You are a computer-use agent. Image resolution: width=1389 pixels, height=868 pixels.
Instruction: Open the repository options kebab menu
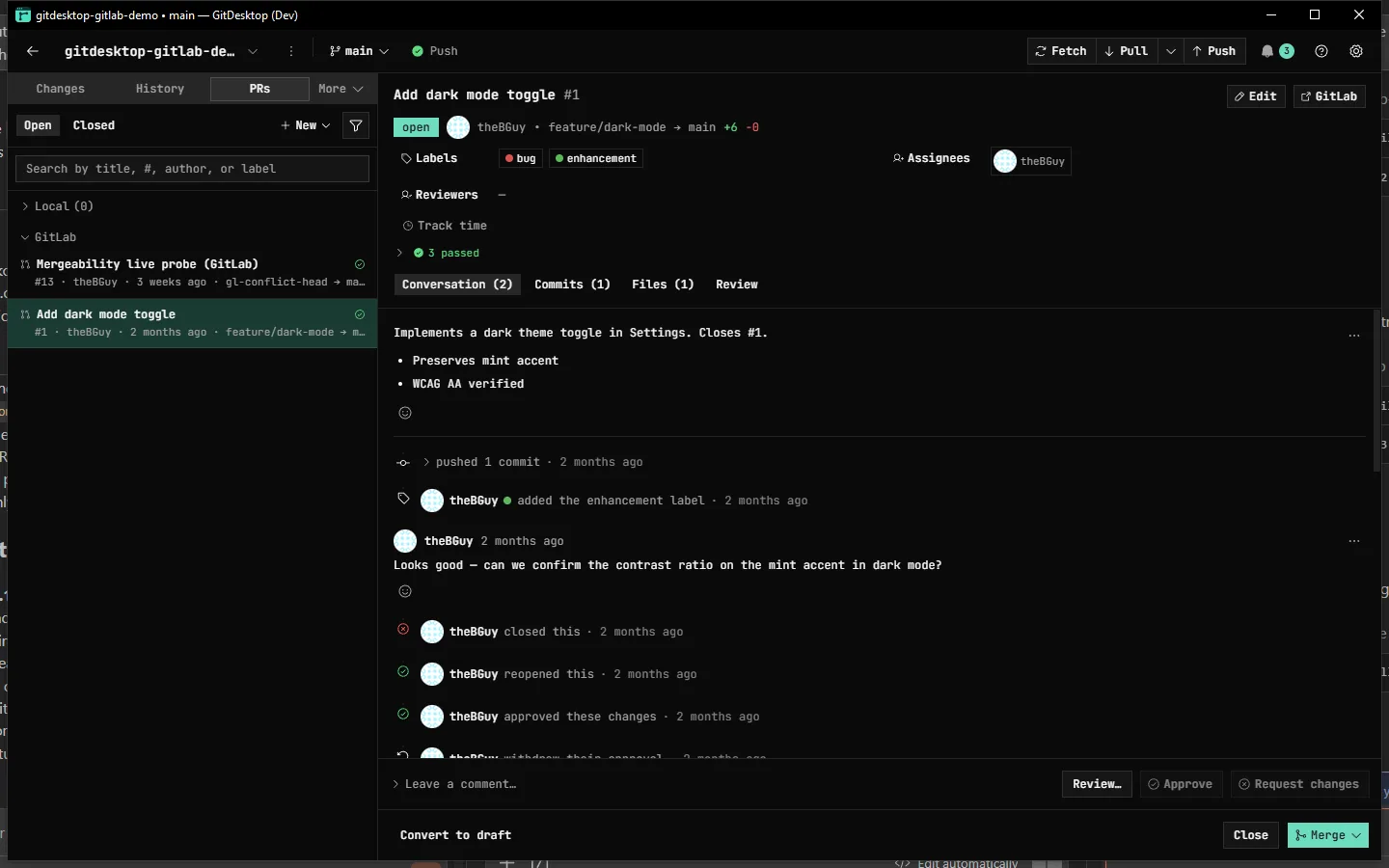291,51
